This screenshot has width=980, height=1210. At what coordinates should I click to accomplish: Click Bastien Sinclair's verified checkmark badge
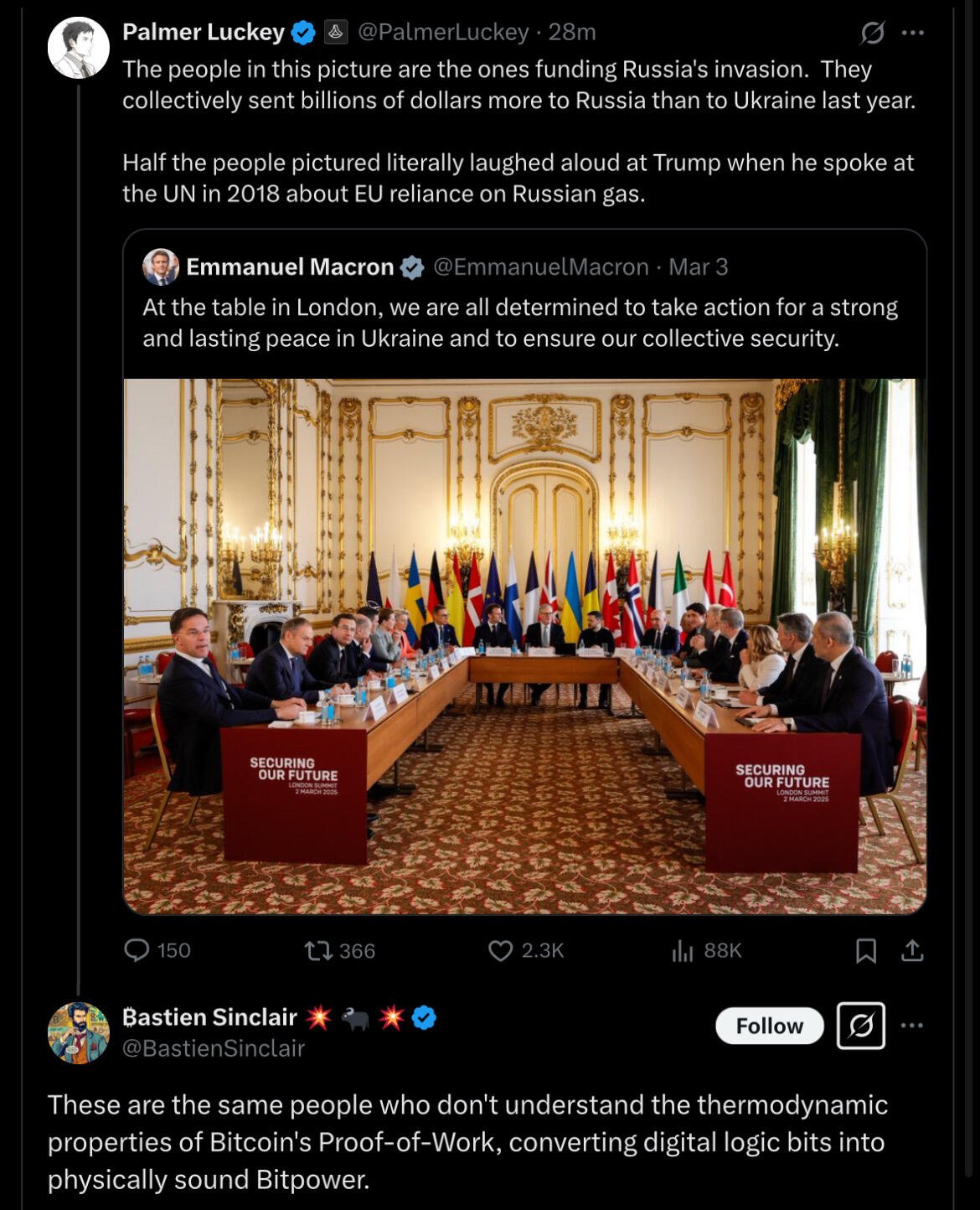coord(425,1018)
